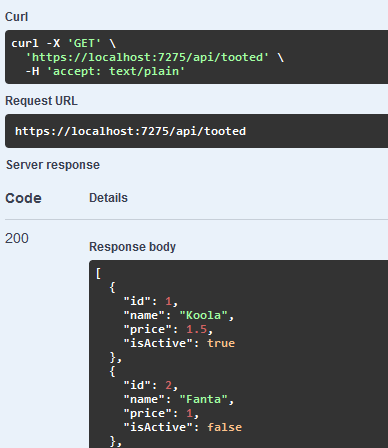
Task: Click the Curl section label
Action: [x=16, y=17]
